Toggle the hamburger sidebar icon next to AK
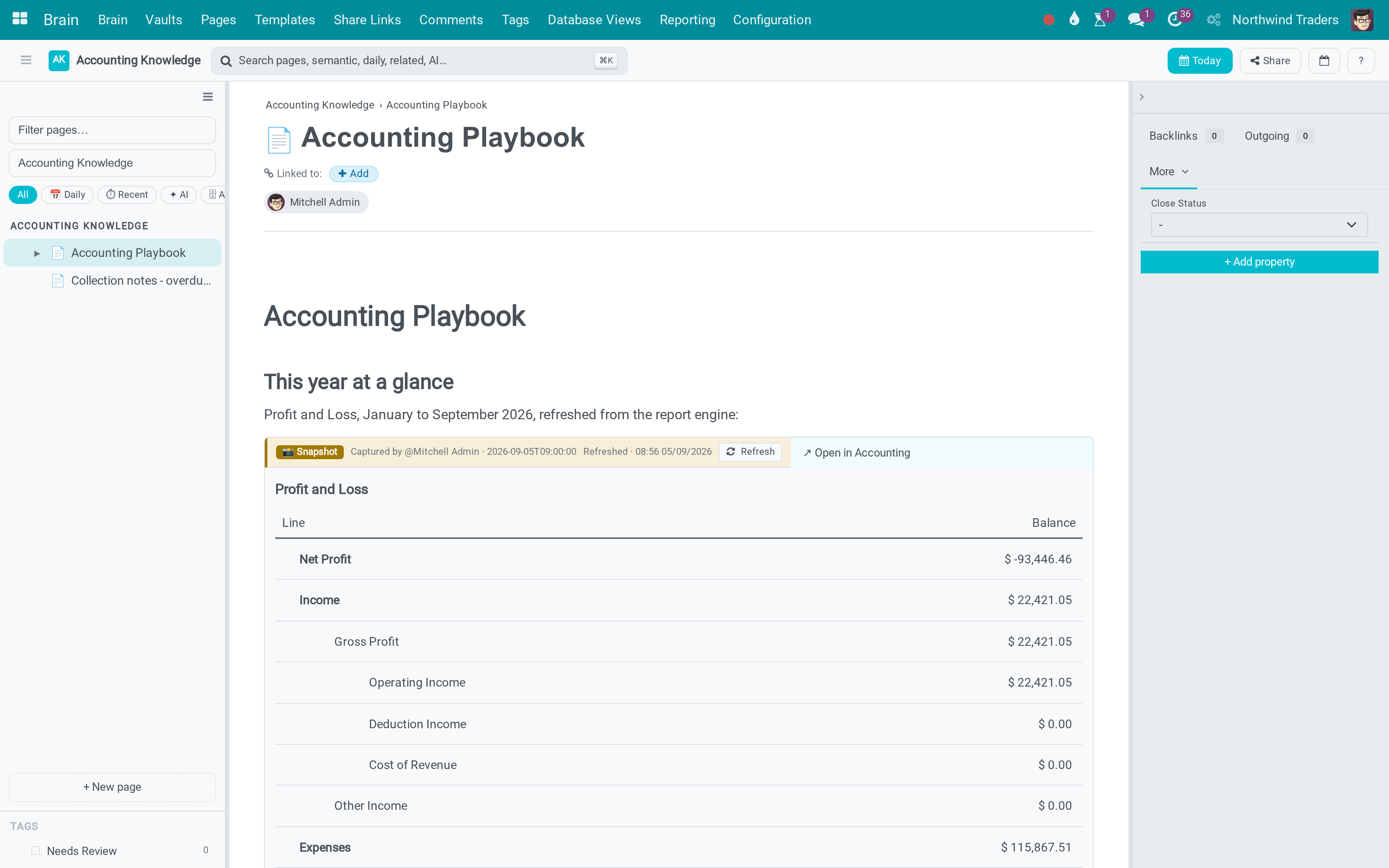 pos(26,60)
